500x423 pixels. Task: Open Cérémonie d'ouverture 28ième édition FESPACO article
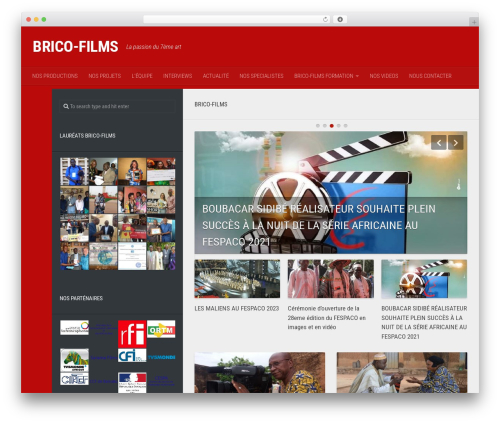[327, 318]
